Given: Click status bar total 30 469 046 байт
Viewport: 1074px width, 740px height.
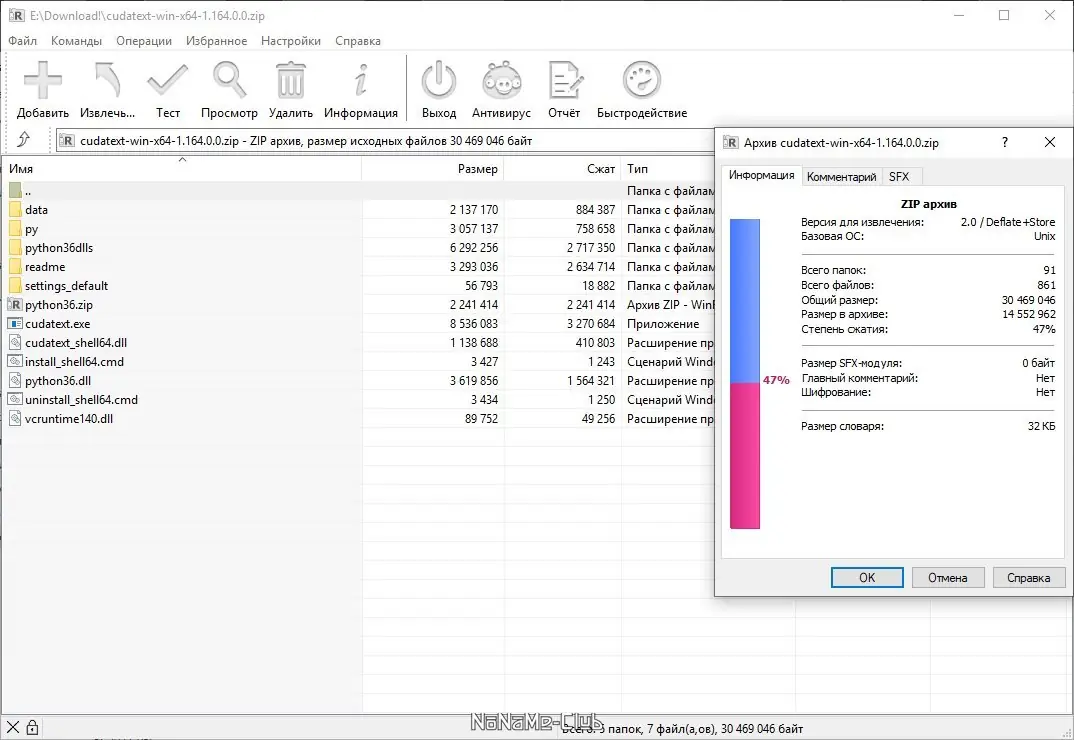Looking at the screenshot, I should coord(762,728).
